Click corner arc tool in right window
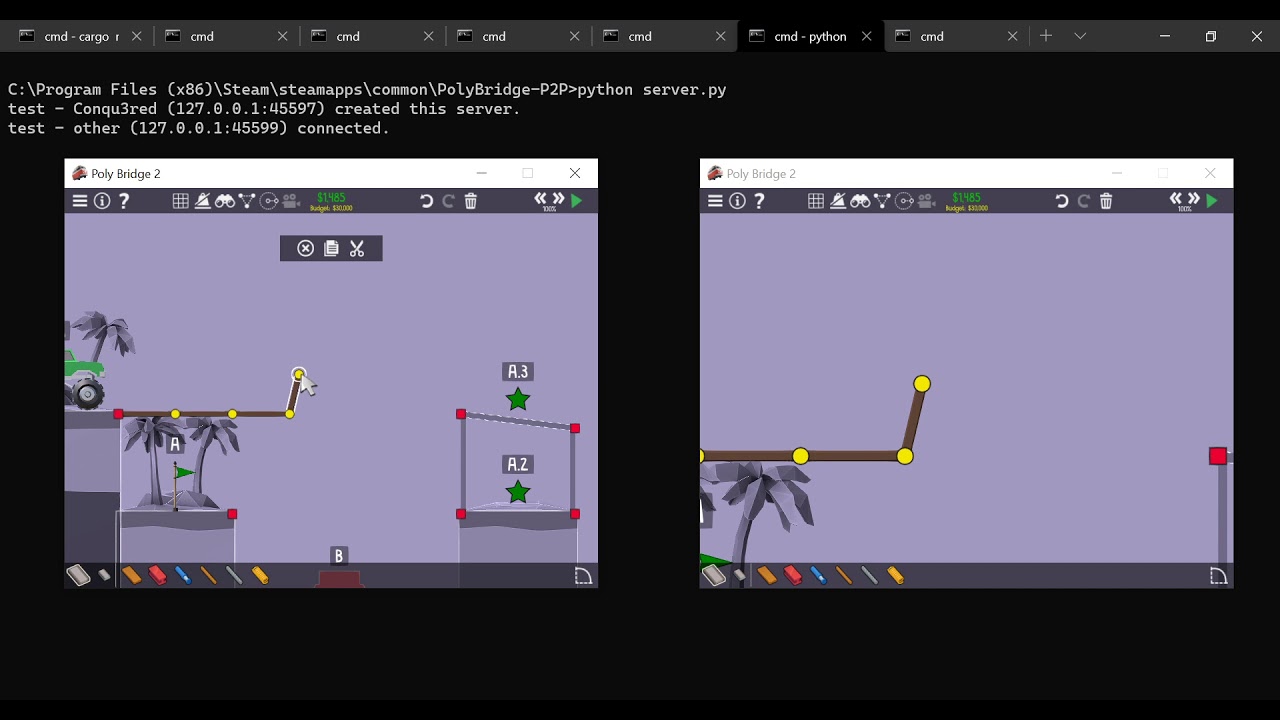The width and height of the screenshot is (1280, 720). pos(1218,576)
